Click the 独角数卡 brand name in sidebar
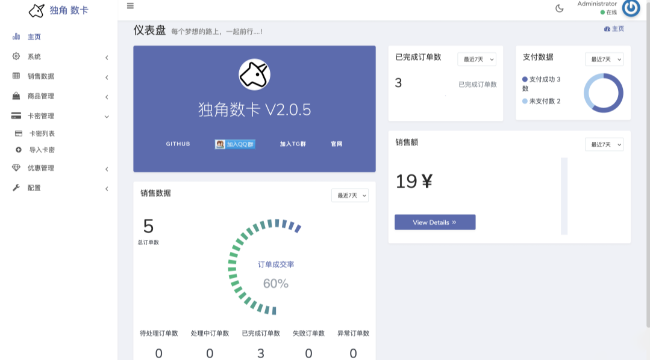 point(69,10)
